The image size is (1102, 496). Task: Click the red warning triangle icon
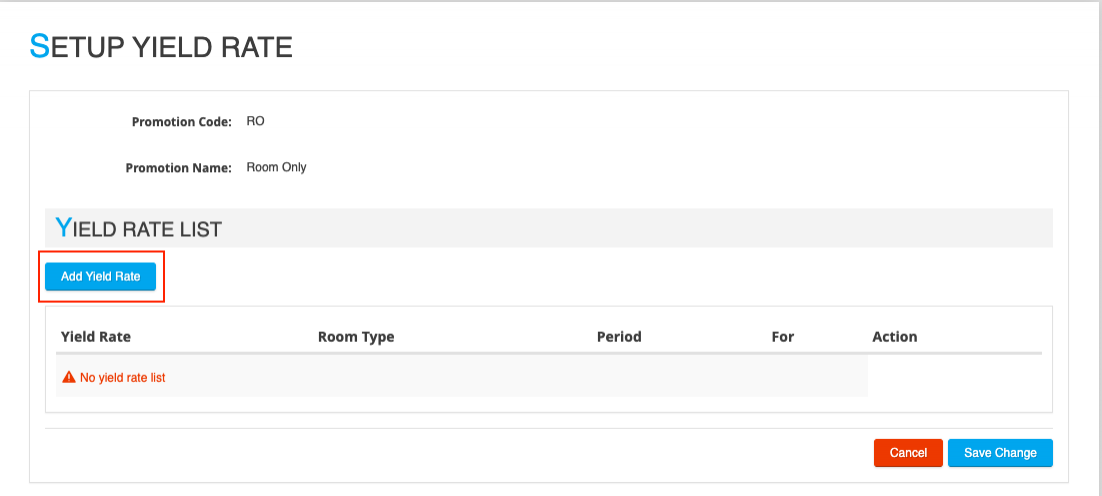coord(69,377)
